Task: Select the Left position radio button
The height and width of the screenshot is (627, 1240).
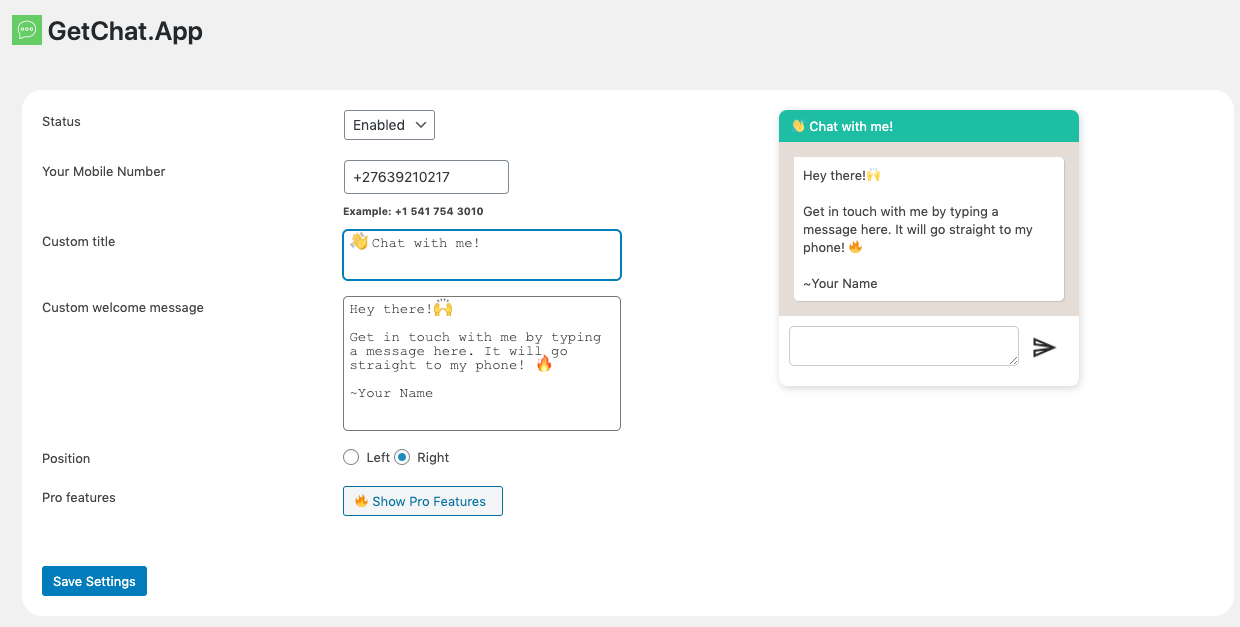Action: pyautogui.click(x=351, y=457)
